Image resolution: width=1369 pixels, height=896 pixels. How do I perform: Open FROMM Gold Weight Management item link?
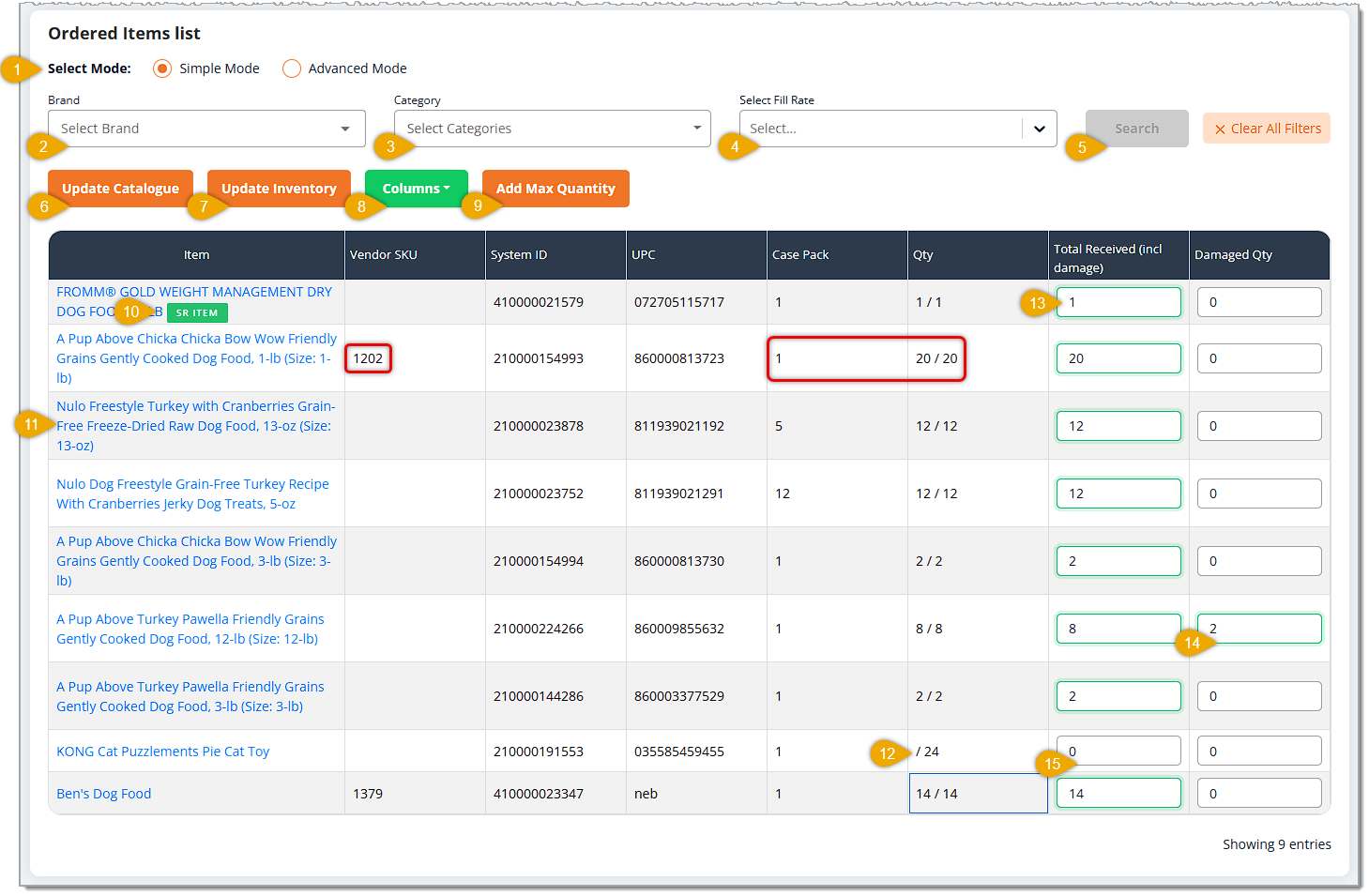[x=194, y=302]
